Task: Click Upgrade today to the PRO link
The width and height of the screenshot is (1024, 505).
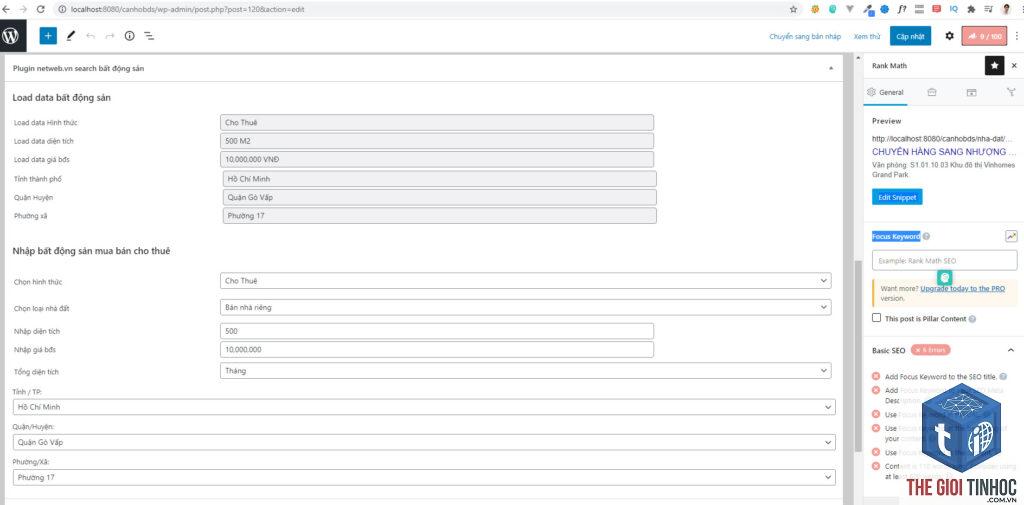Action: (x=963, y=288)
